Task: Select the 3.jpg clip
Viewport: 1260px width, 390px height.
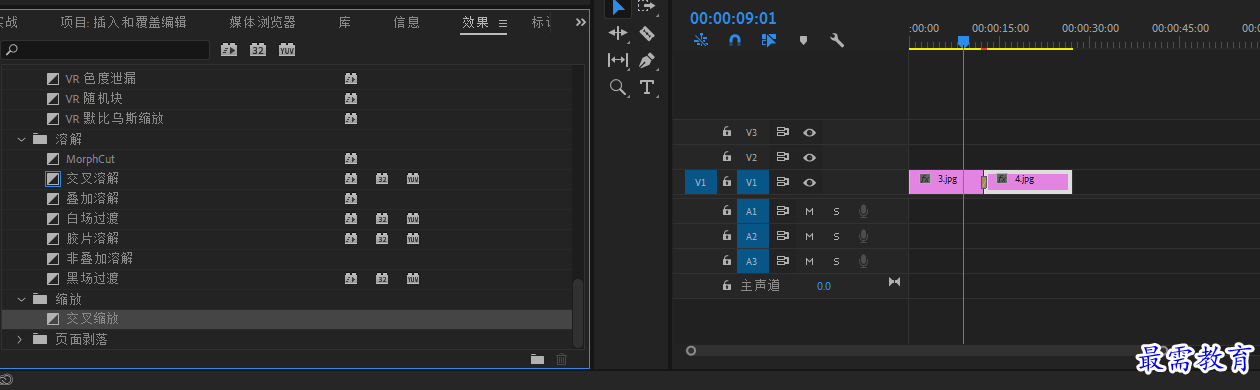Action: [x=945, y=181]
